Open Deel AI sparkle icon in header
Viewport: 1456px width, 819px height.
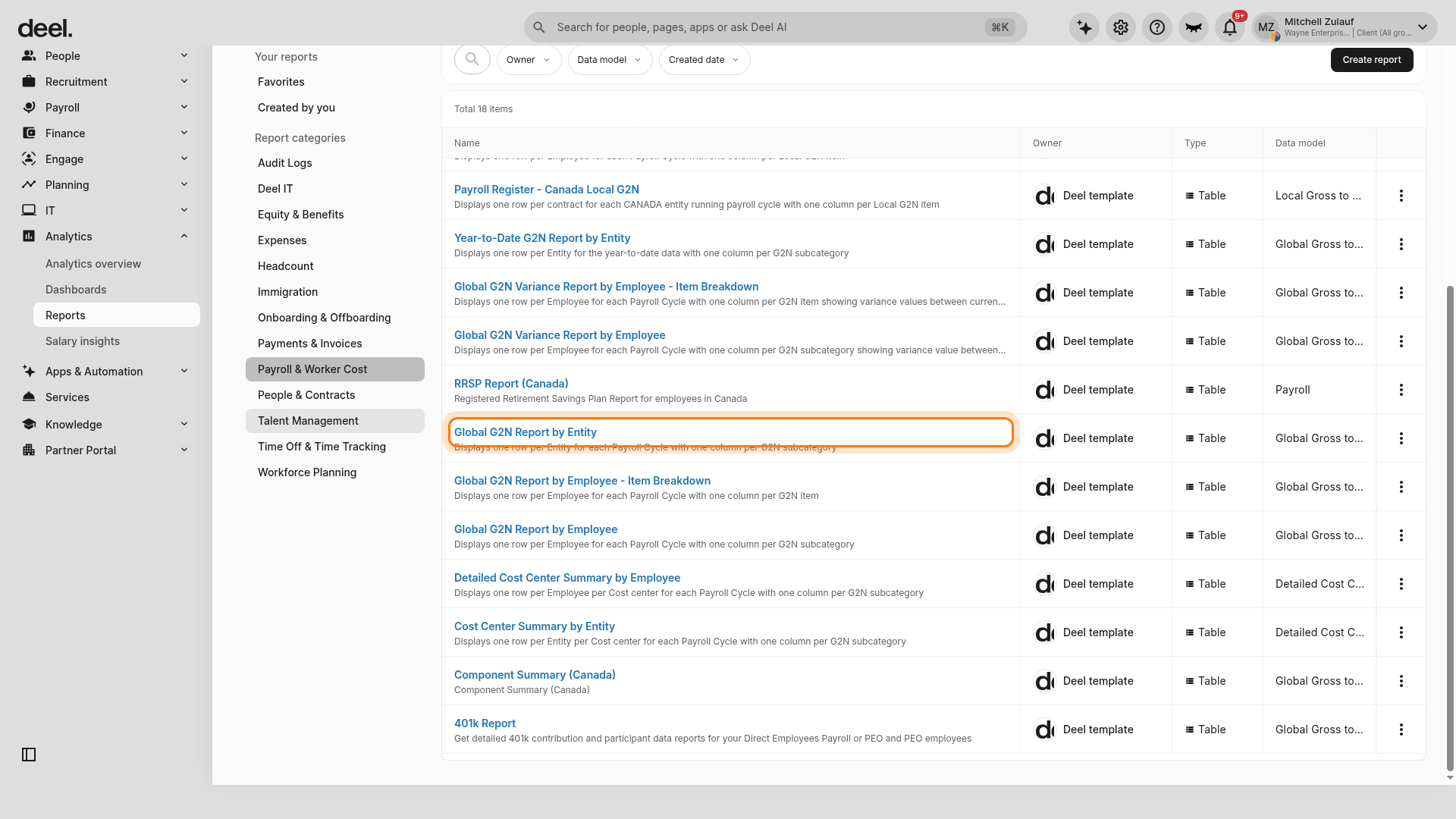[1084, 28]
